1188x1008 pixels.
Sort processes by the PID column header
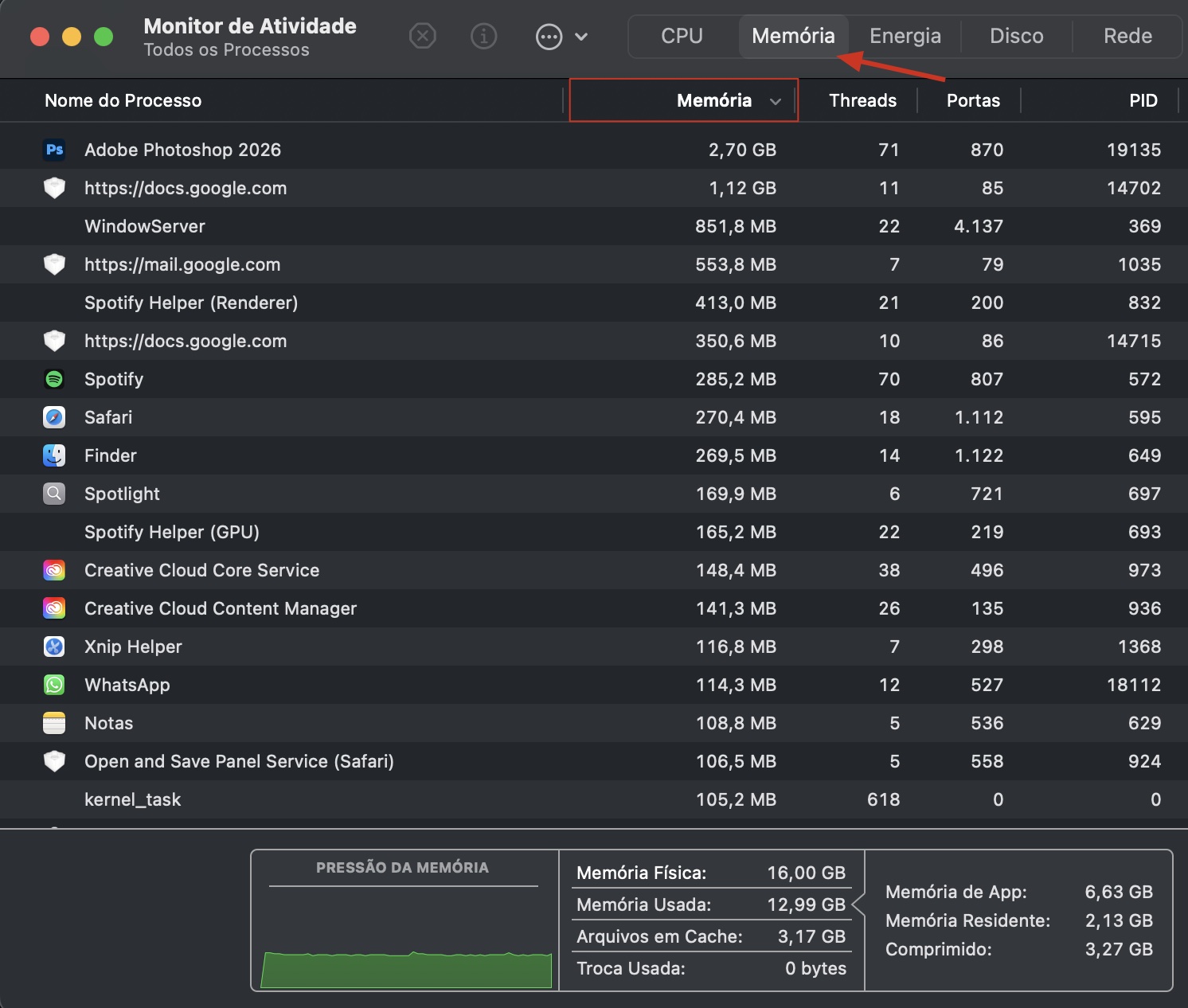1143,100
